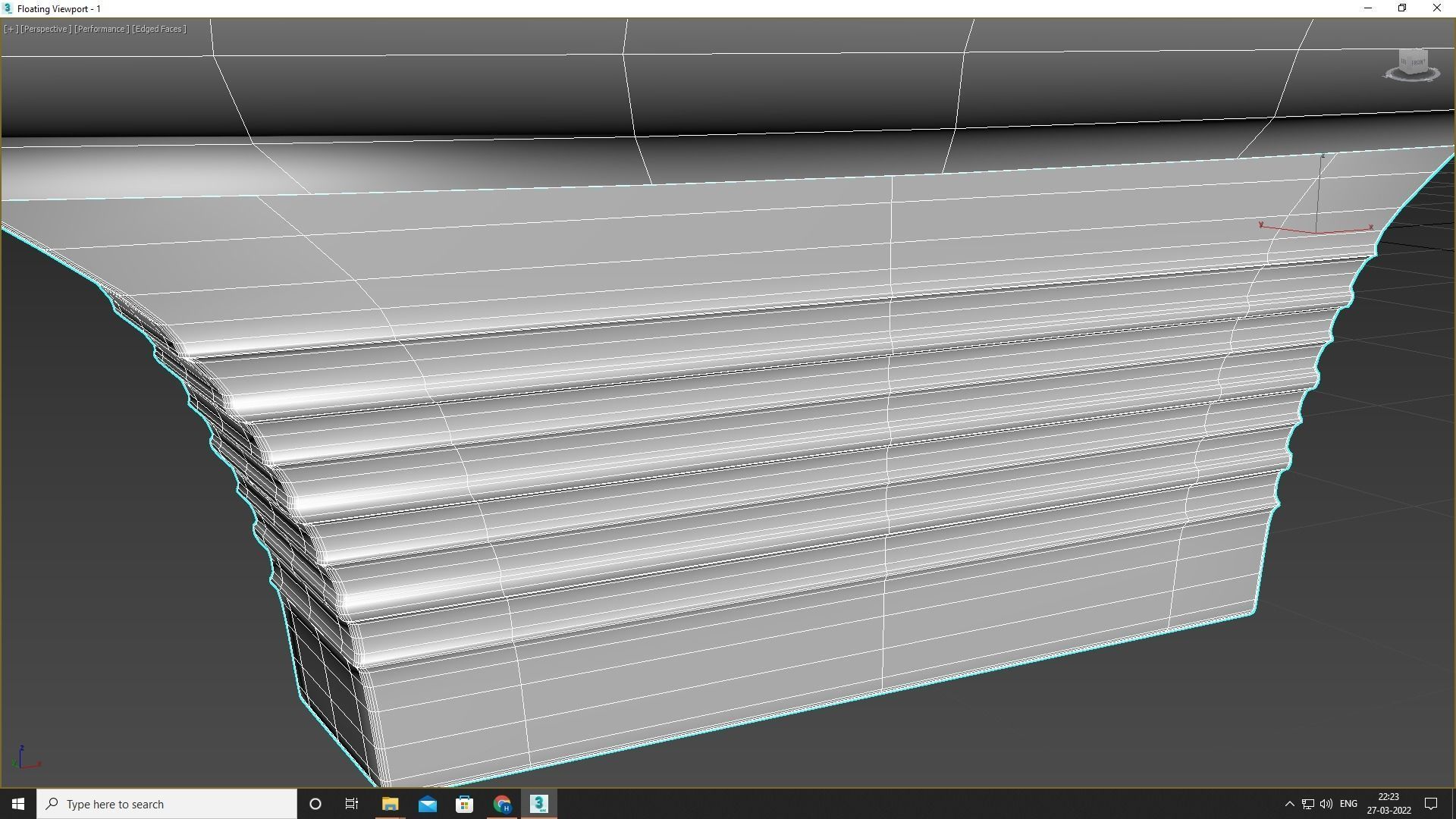Image resolution: width=1456 pixels, height=819 pixels.
Task: Click the ViewCube navigation widget
Action: point(1412,65)
